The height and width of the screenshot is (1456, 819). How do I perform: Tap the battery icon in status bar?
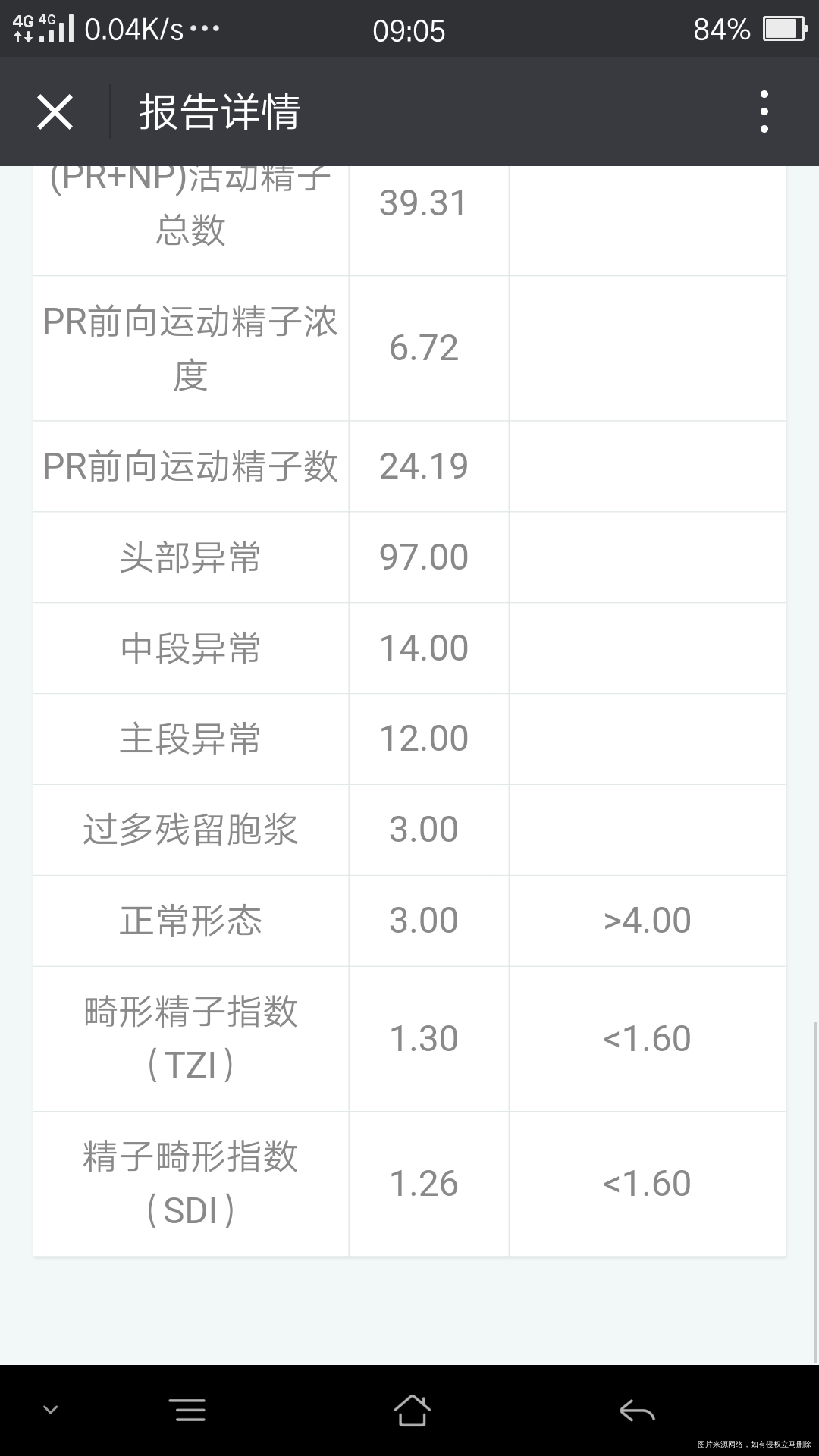[783, 30]
